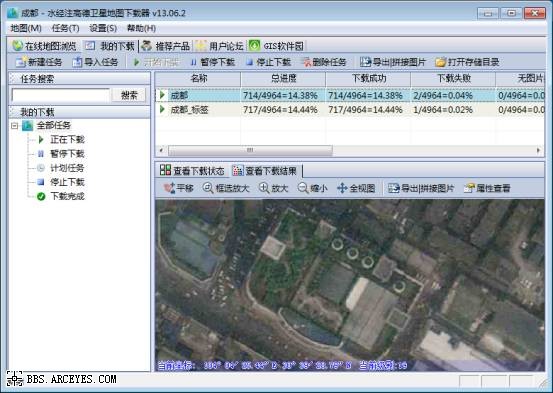The image size is (553, 393).
Task: Click top toolbar 导出|拼接图片 icon
Action: pyautogui.click(x=365, y=62)
